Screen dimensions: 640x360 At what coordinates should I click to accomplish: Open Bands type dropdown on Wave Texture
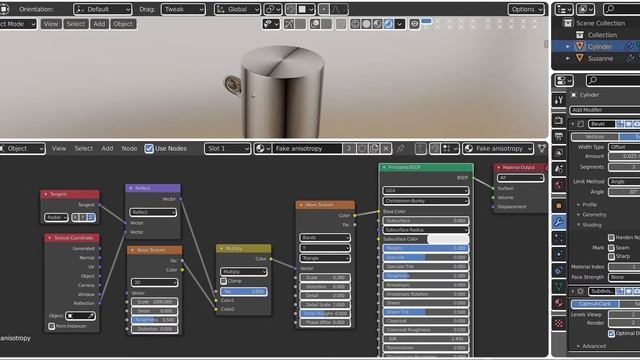coord(325,238)
